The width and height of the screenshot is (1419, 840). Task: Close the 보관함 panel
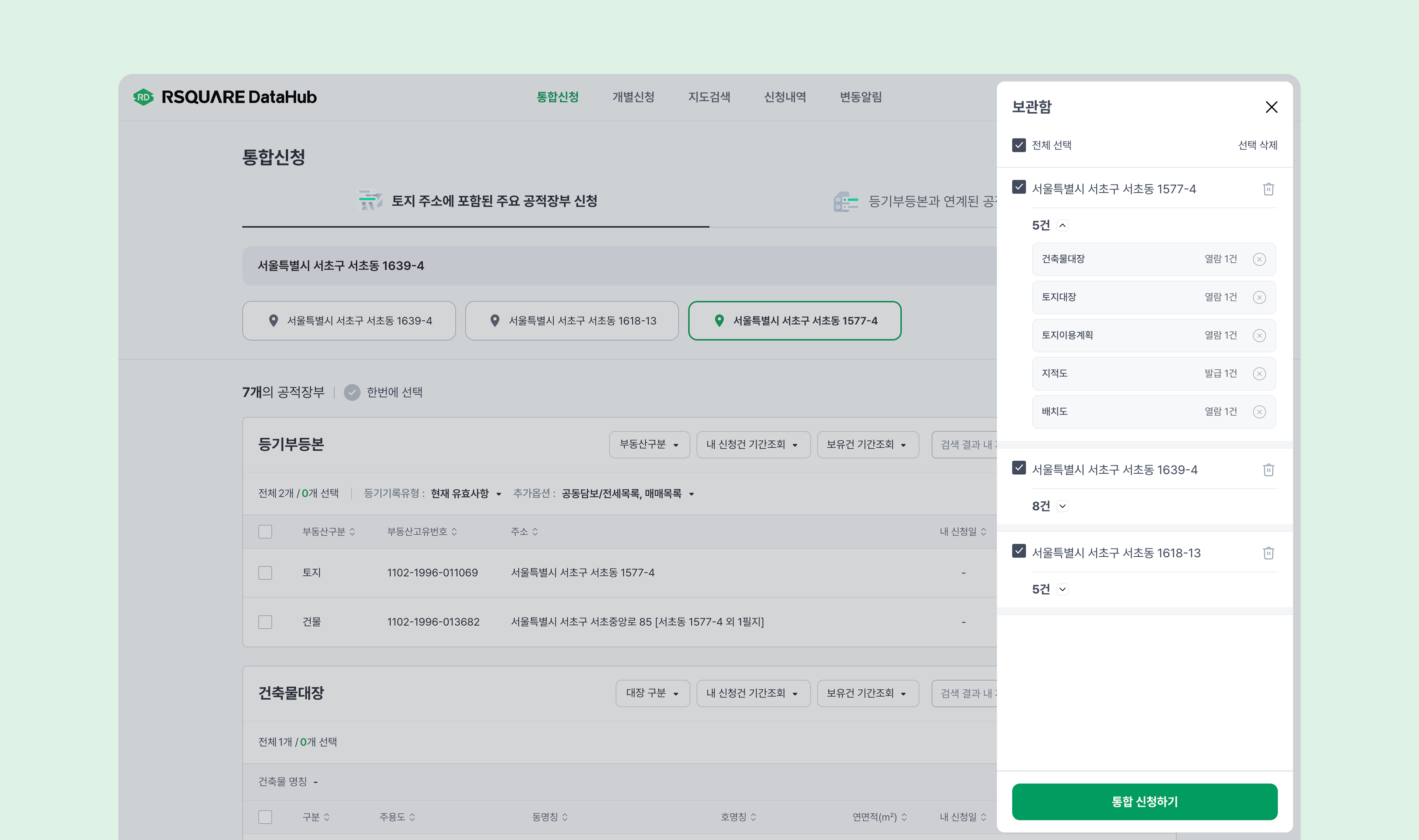[x=1271, y=107]
